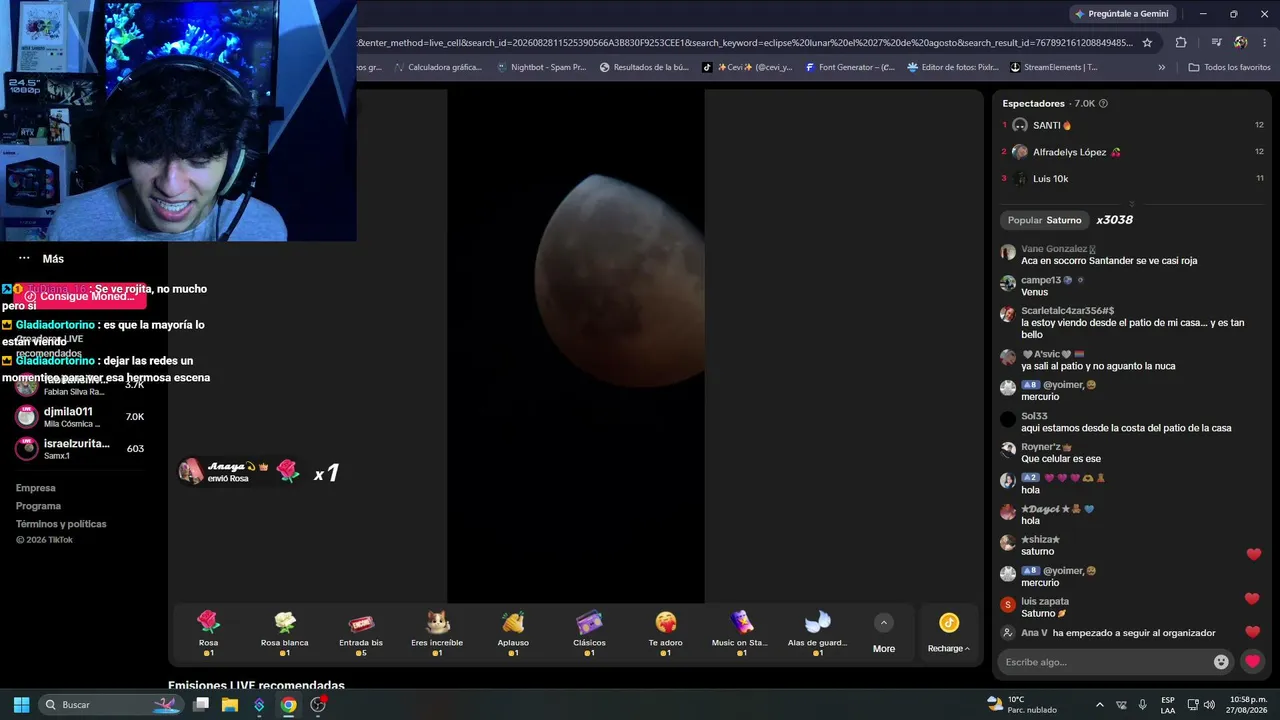Viewport: 1280px width, 720px height.
Task: Open the Recharge coins menu
Action: pos(949,634)
